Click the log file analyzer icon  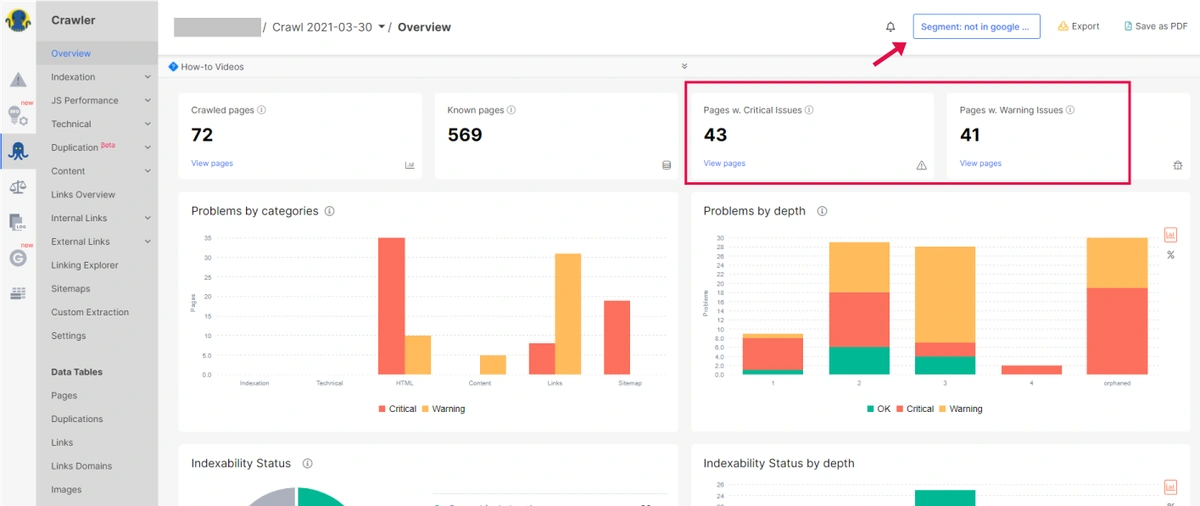click(x=18, y=222)
